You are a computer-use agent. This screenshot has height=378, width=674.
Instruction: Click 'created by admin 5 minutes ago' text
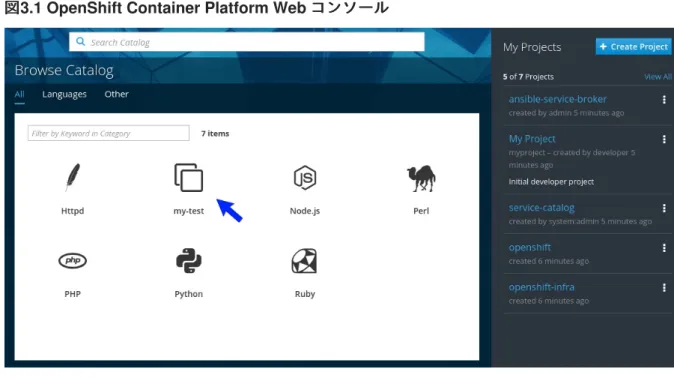(567, 113)
